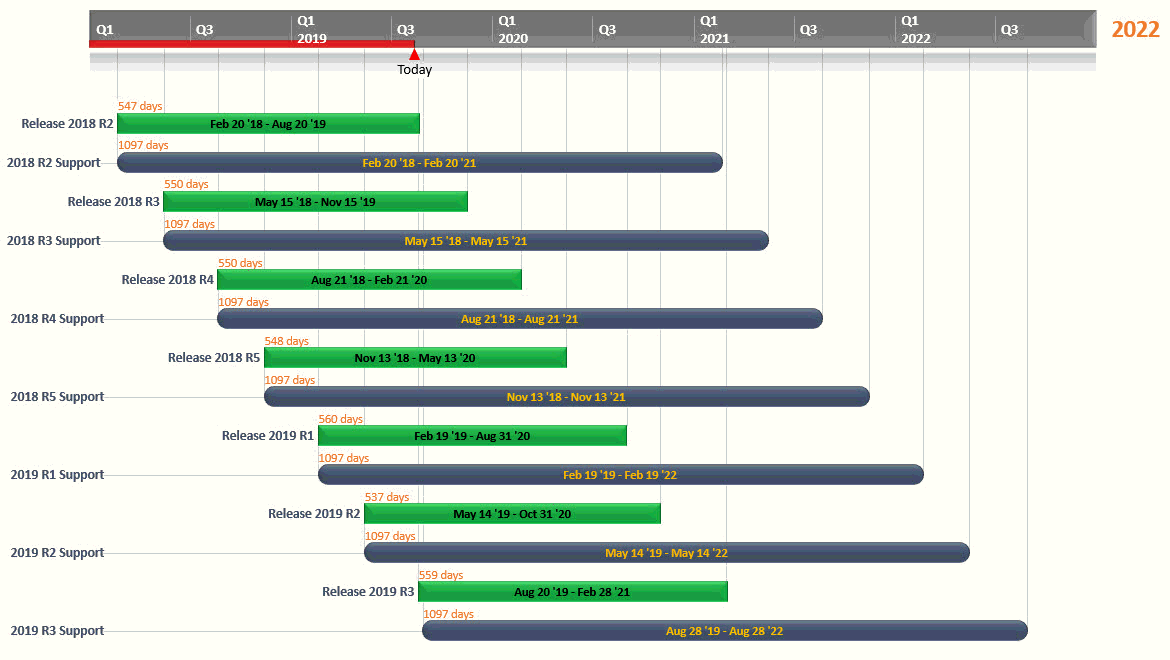Click the Release 2019 R1 task title
This screenshot has width=1170, height=660.
[x=267, y=436]
